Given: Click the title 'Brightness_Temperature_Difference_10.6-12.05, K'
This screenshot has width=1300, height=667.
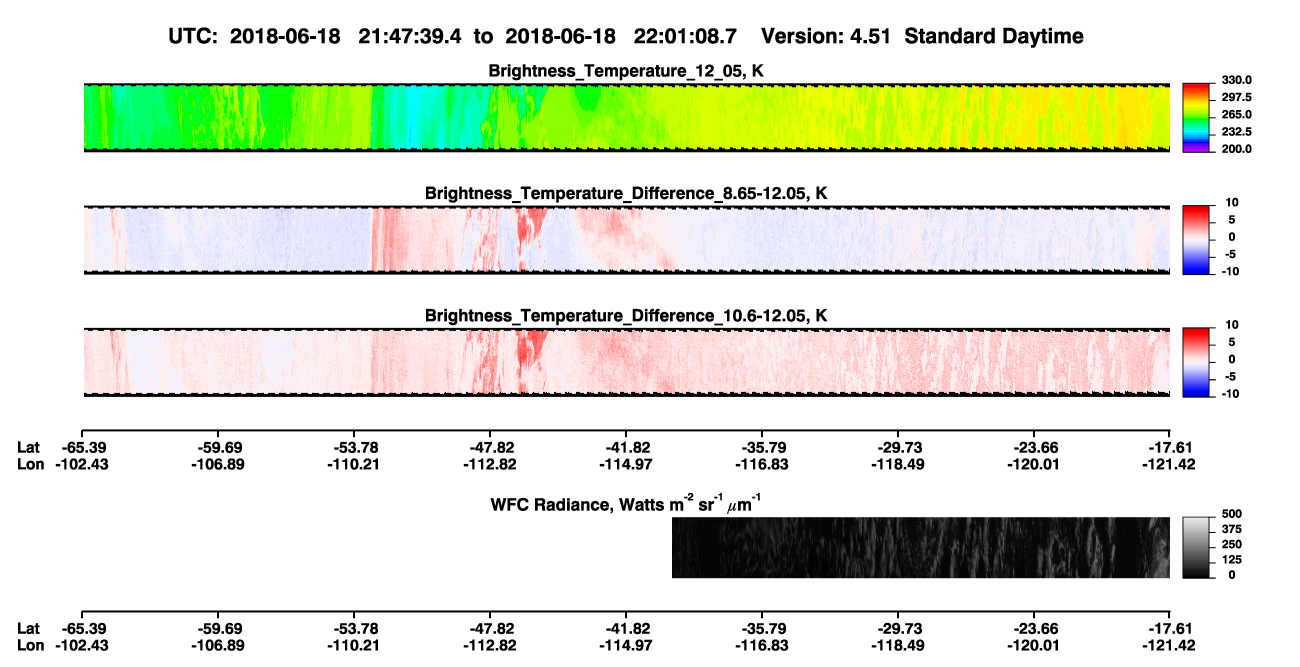Looking at the screenshot, I should [x=626, y=316].
